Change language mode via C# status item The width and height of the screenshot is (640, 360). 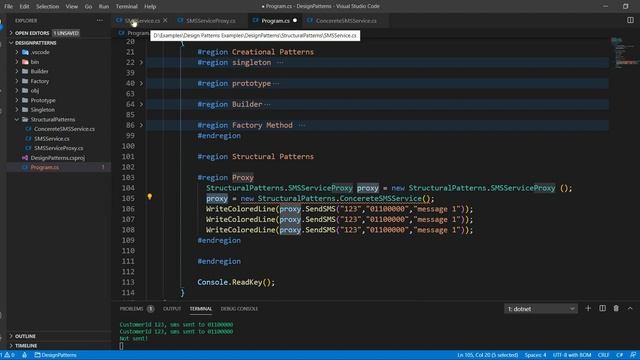click(619, 355)
